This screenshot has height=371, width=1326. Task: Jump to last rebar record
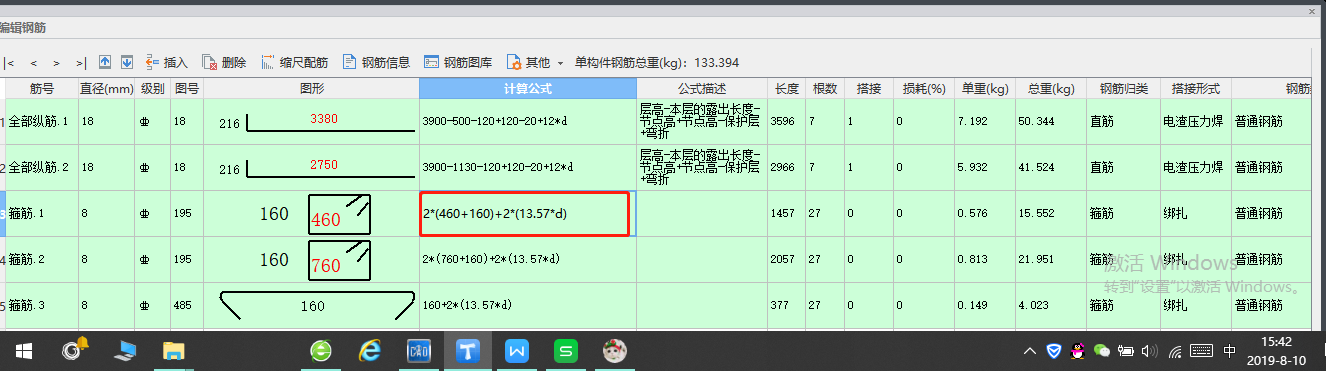81,62
